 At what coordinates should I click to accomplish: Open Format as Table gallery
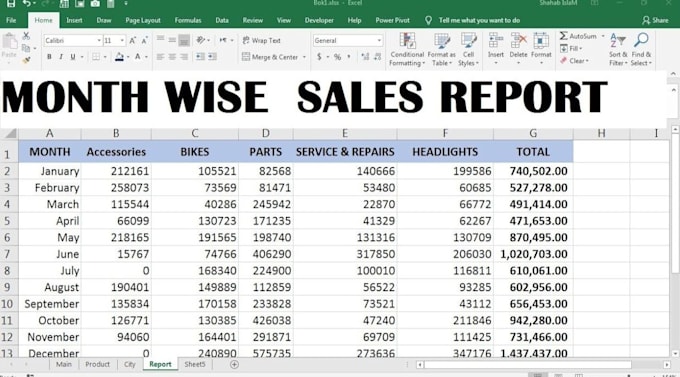click(x=441, y=49)
